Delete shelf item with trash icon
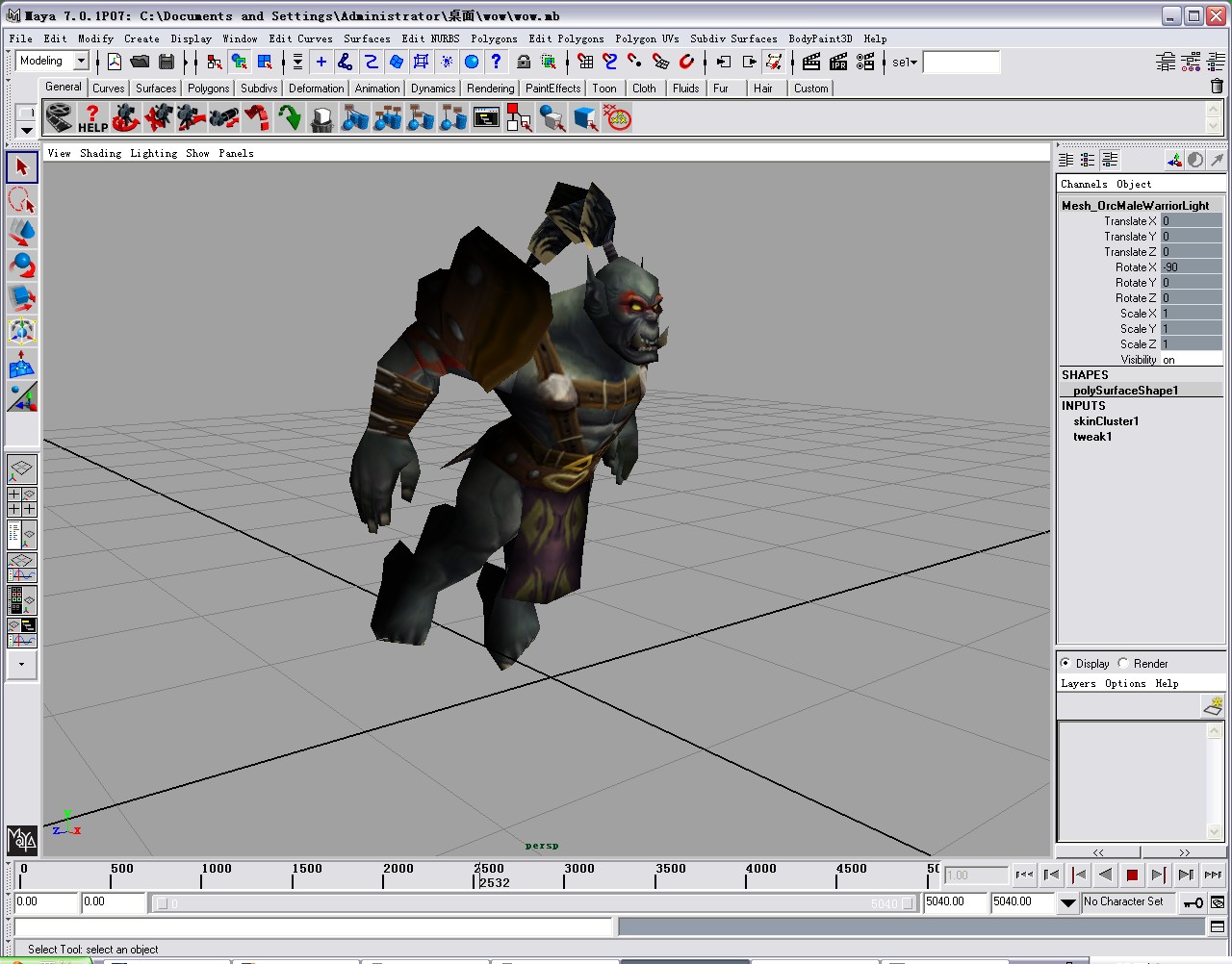Image resolution: width=1232 pixels, height=964 pixels. (1217, 87)
